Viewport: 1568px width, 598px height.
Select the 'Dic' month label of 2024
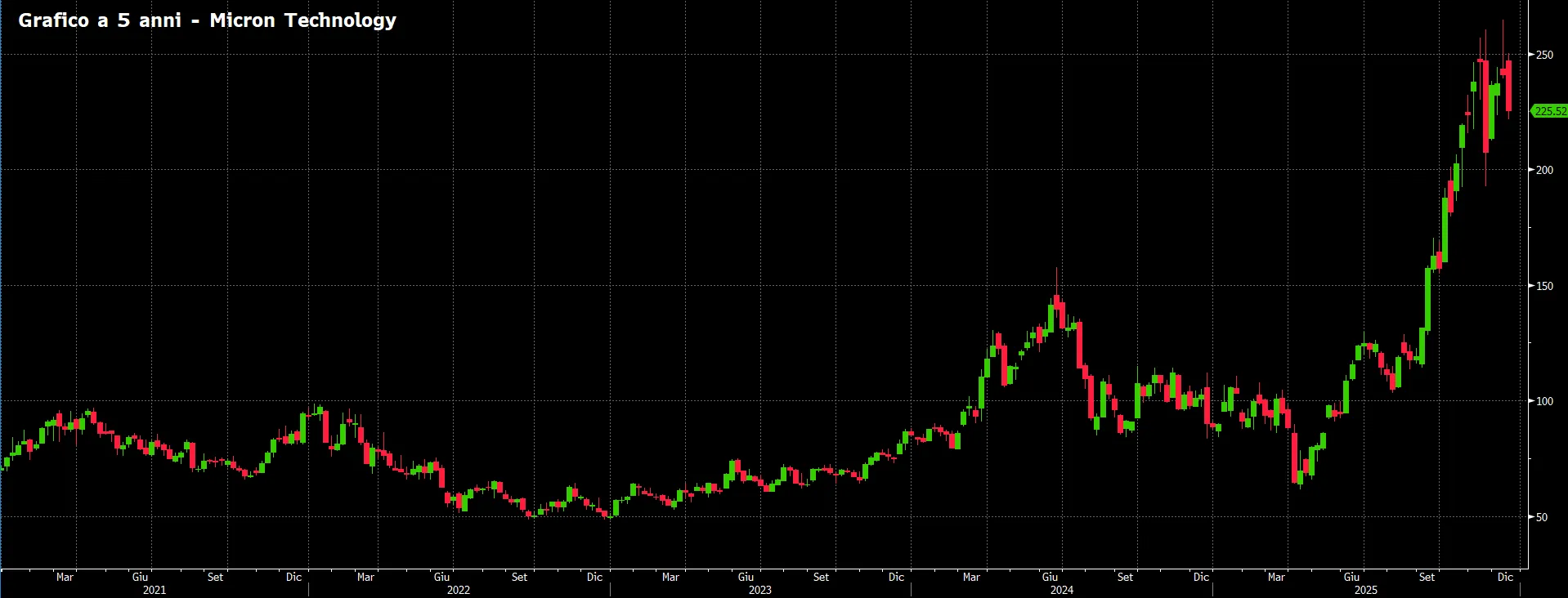tap(1201, 577)
